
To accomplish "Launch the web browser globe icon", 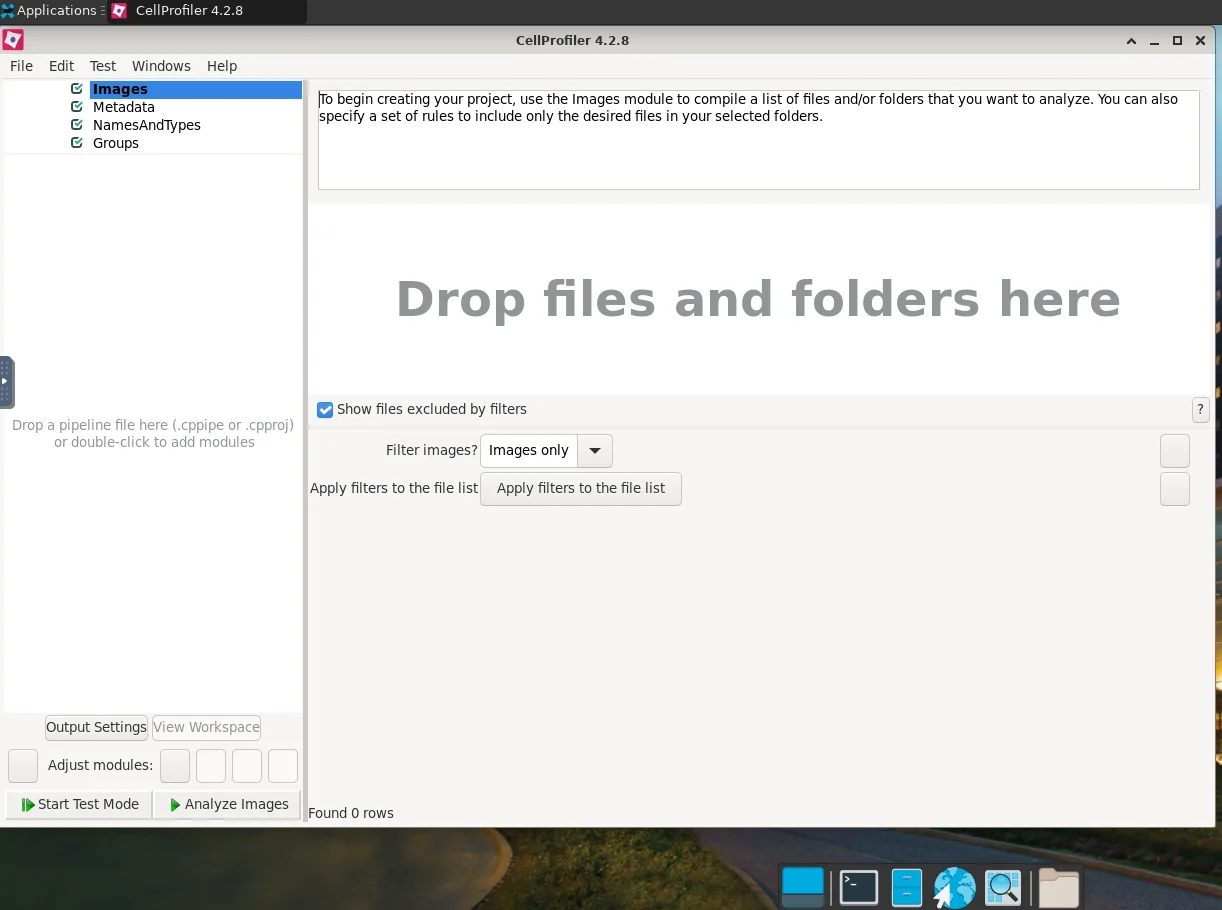I will click(954, 887).
